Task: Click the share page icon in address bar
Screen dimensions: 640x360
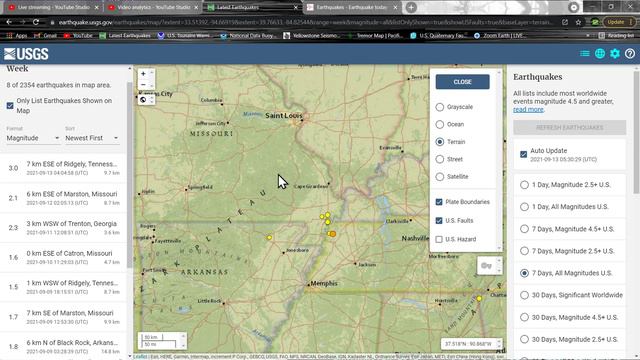Action: 565,22
